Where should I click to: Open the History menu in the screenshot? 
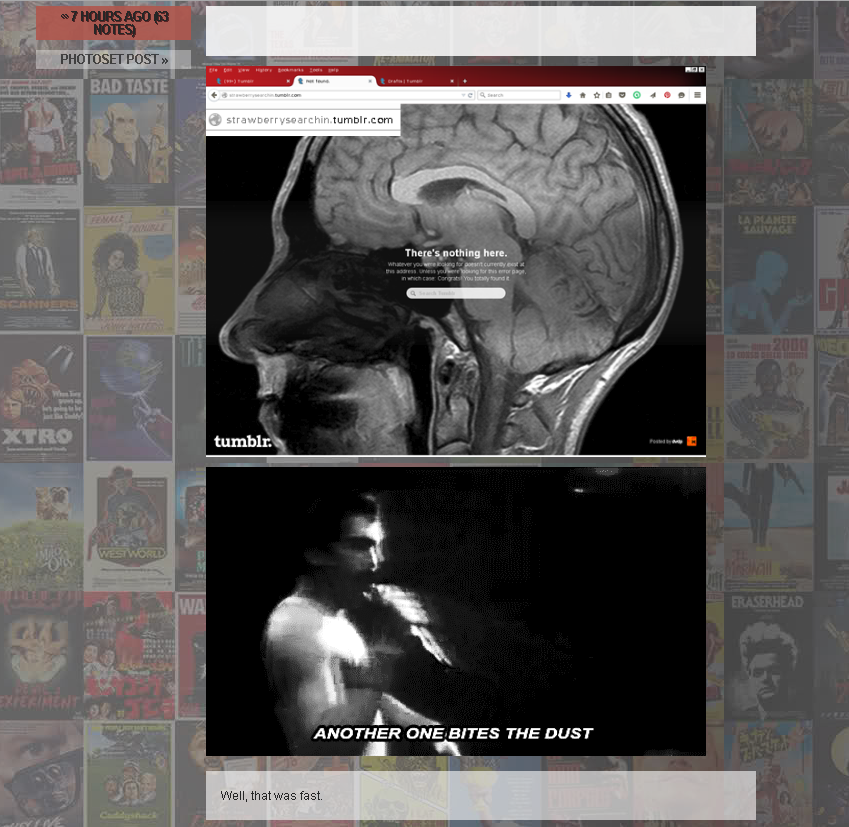pyautogui.click(x=264, y=70)
